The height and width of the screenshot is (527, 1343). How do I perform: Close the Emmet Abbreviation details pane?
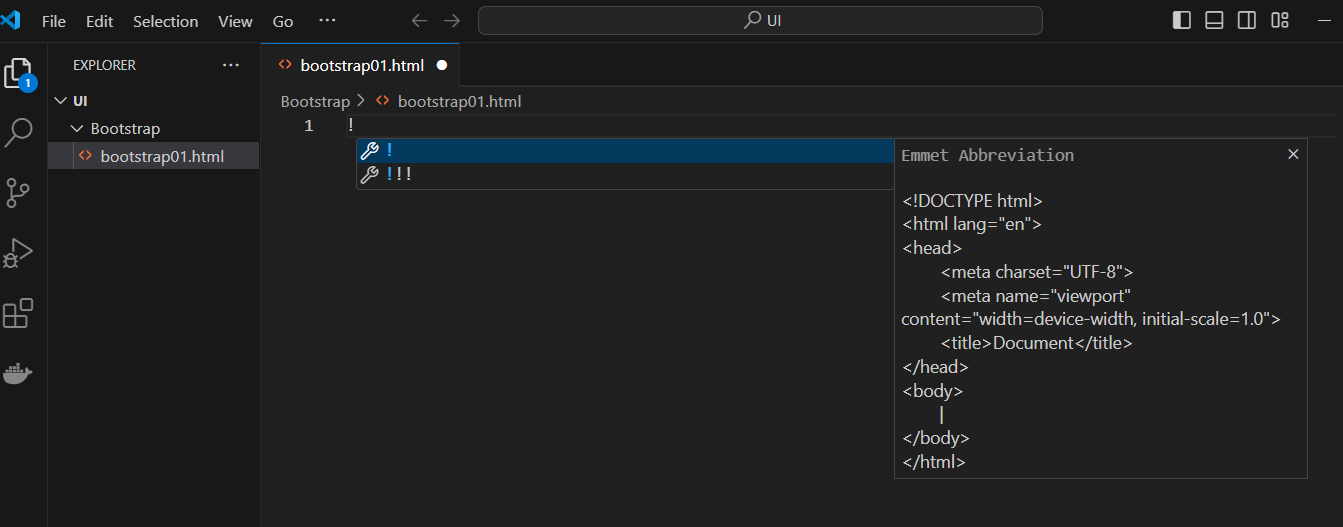pyautogui.click(x=1293, y=154)
